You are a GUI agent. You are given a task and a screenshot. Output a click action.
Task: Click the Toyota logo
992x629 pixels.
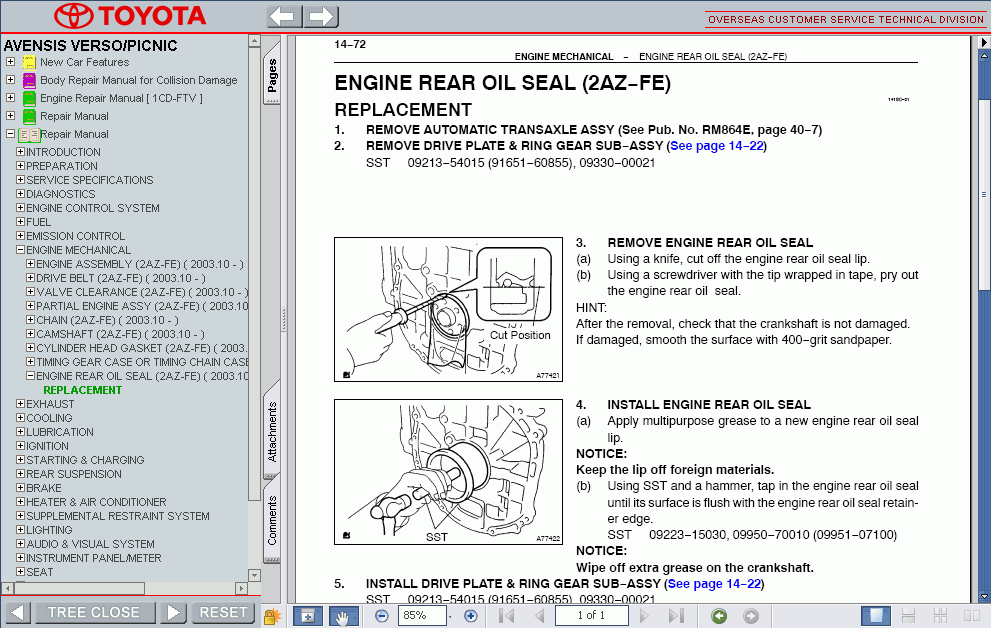130,16
